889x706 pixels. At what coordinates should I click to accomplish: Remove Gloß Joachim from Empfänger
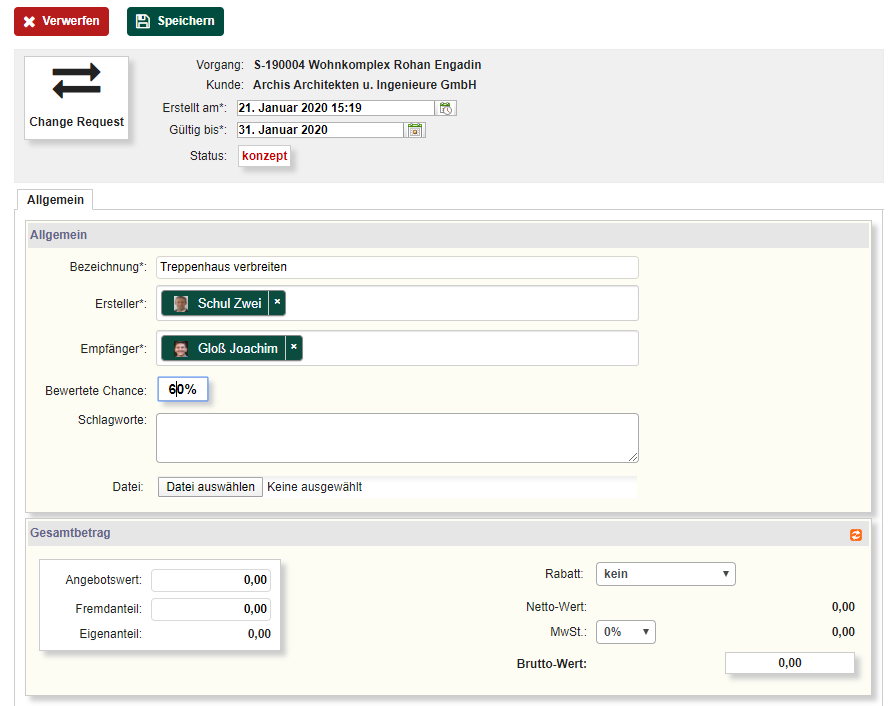click(x=294, y=348)
